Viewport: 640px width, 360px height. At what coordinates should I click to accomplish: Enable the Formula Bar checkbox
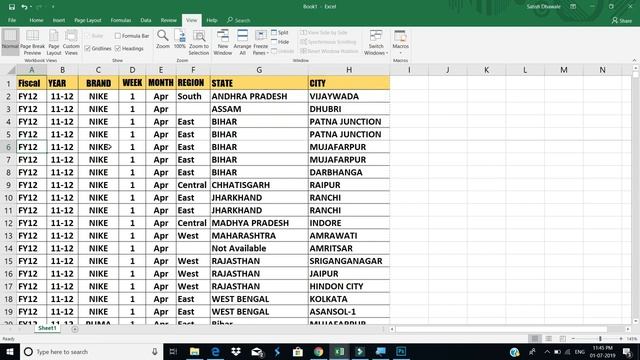tap(118, 36)
